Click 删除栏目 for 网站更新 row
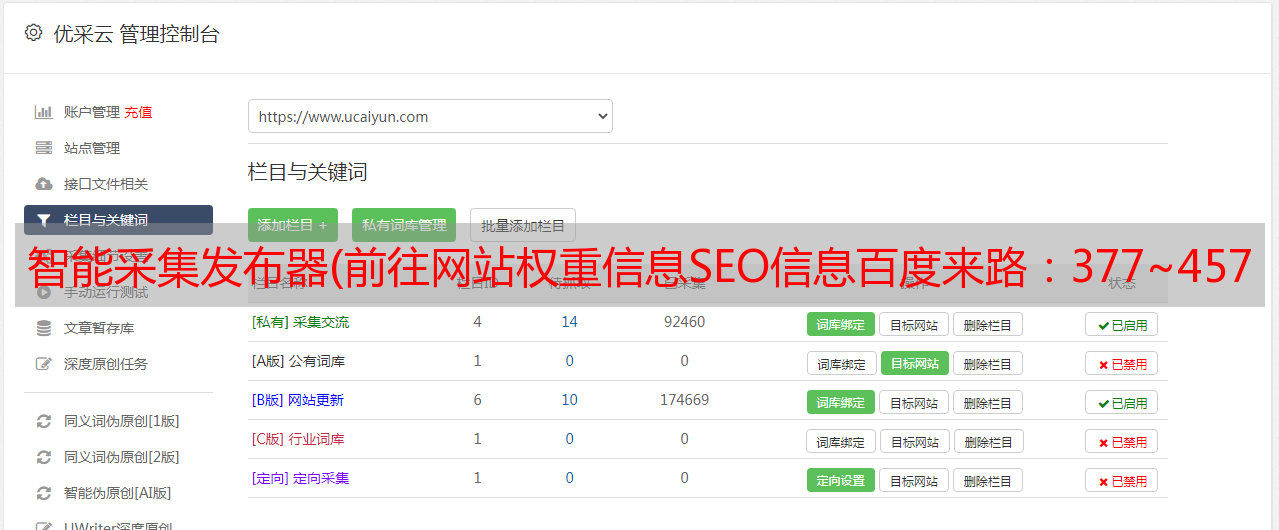 [988, 402]
